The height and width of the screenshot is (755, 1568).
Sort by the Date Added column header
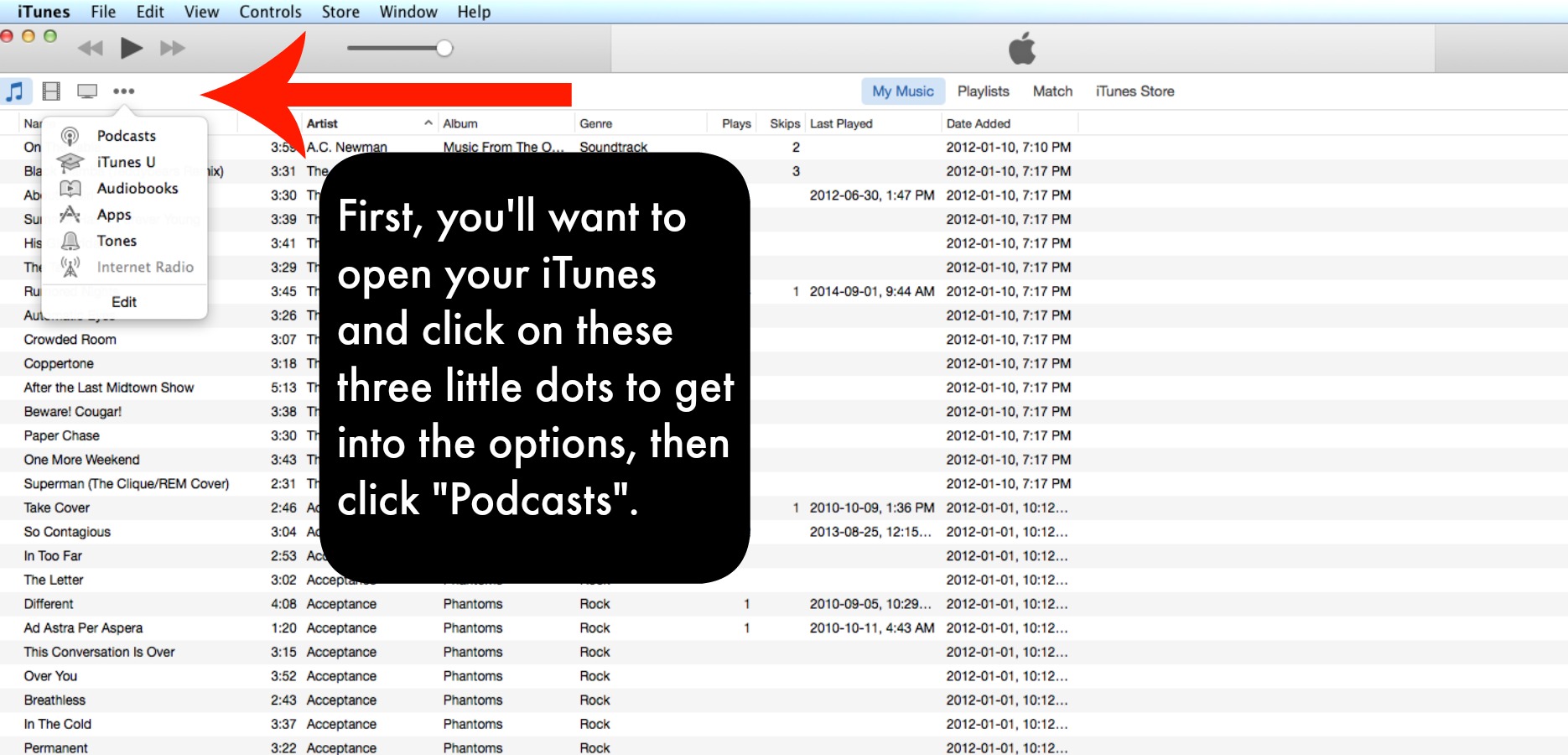[x=1010, y=123]
